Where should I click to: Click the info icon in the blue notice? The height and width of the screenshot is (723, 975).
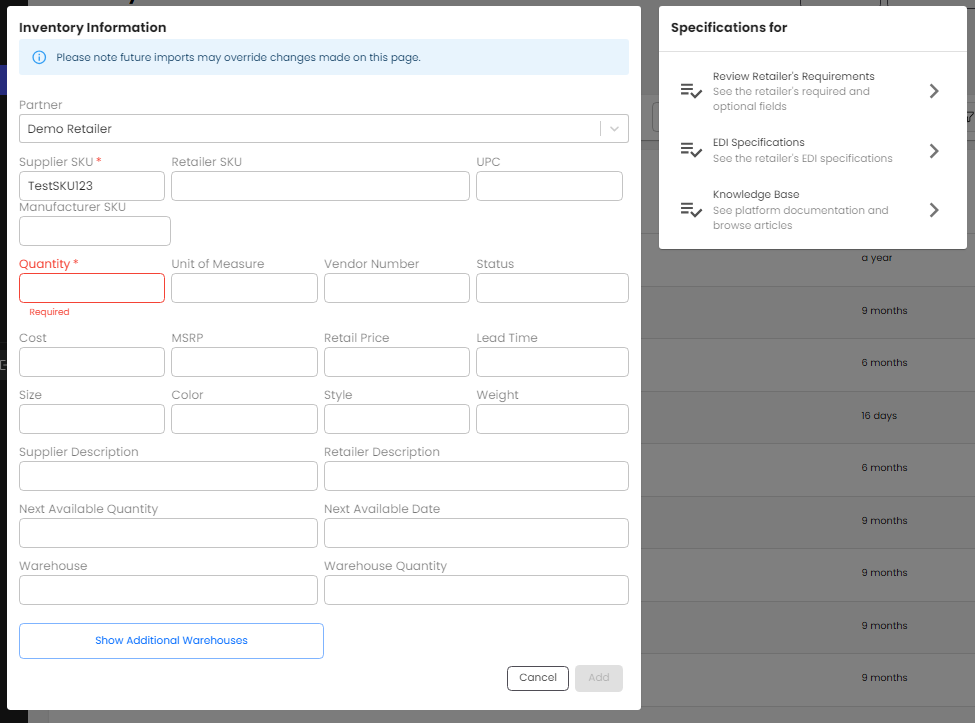(x=39, y=58)
